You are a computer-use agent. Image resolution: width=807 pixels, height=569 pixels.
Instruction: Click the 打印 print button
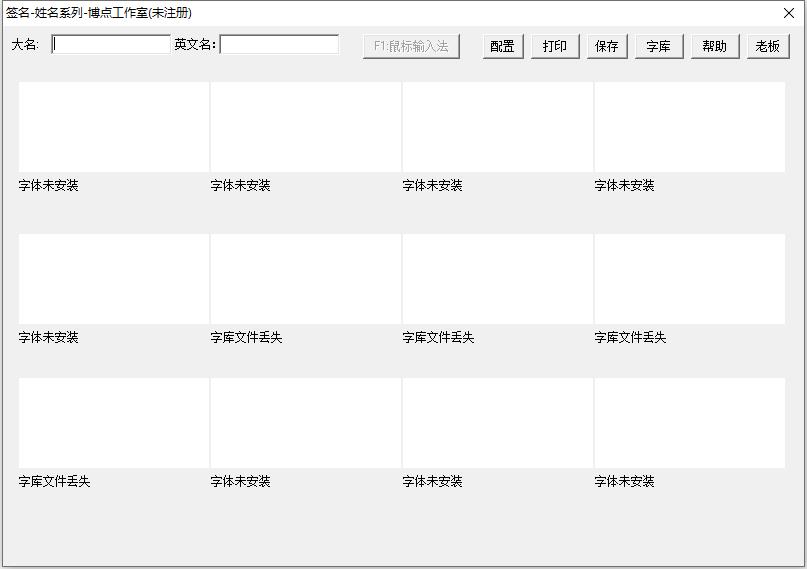tap(555, 46)
